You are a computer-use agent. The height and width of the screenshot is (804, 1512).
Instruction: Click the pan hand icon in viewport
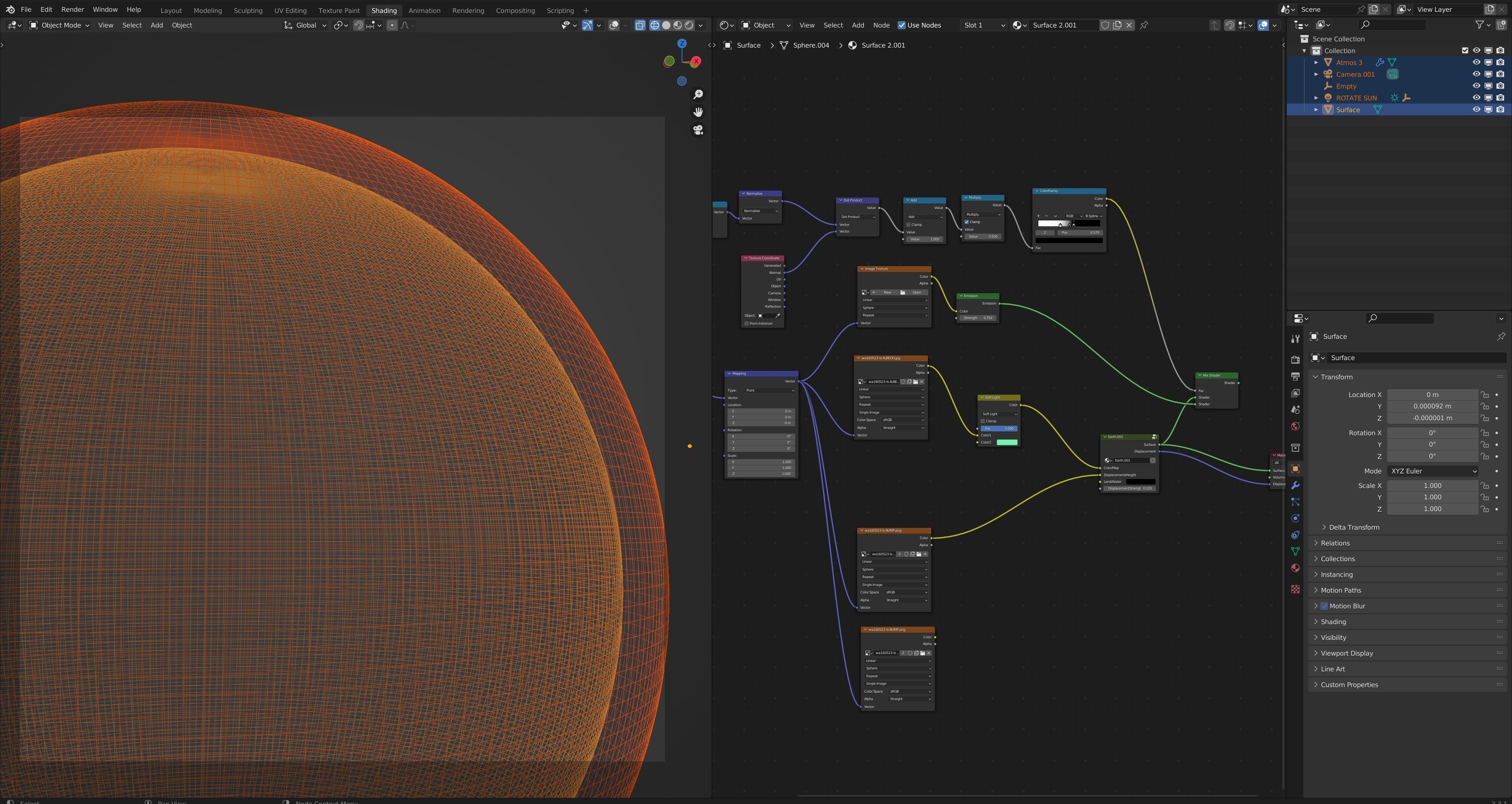[698, 112]
